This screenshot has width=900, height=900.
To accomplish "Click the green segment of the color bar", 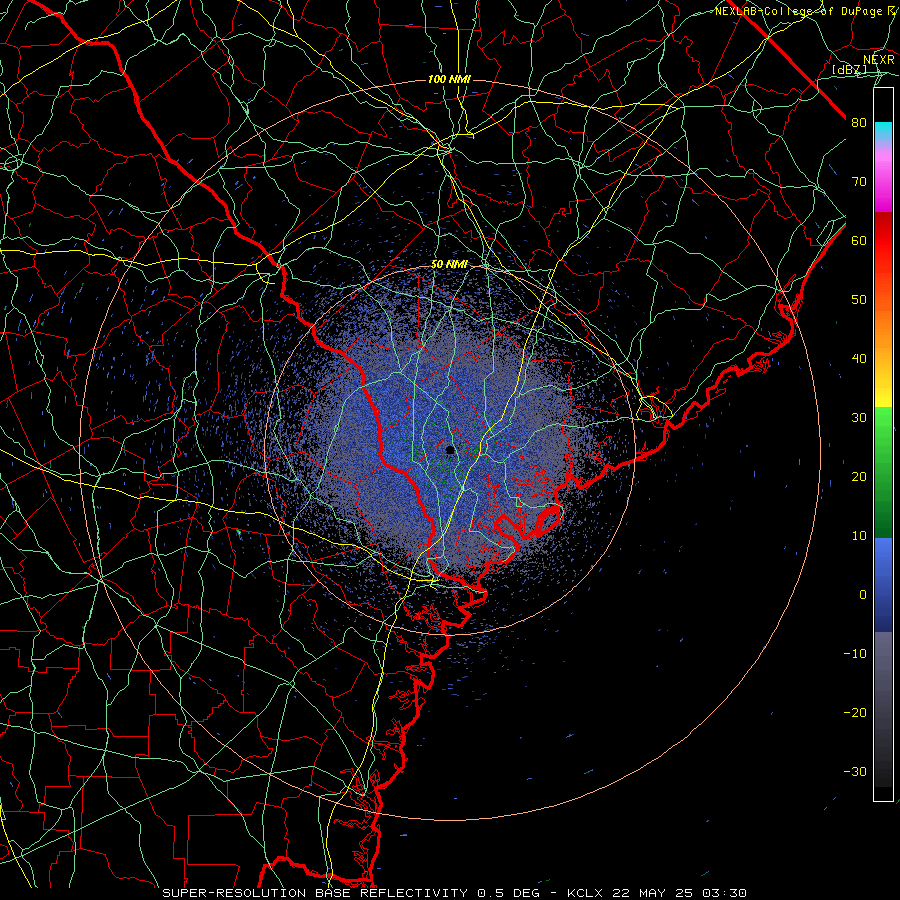I will [883, 472].
